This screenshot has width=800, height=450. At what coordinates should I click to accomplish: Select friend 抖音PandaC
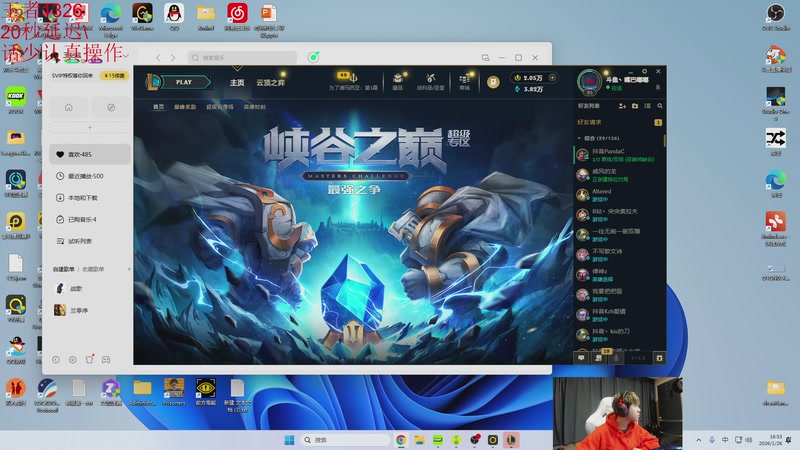619,155
